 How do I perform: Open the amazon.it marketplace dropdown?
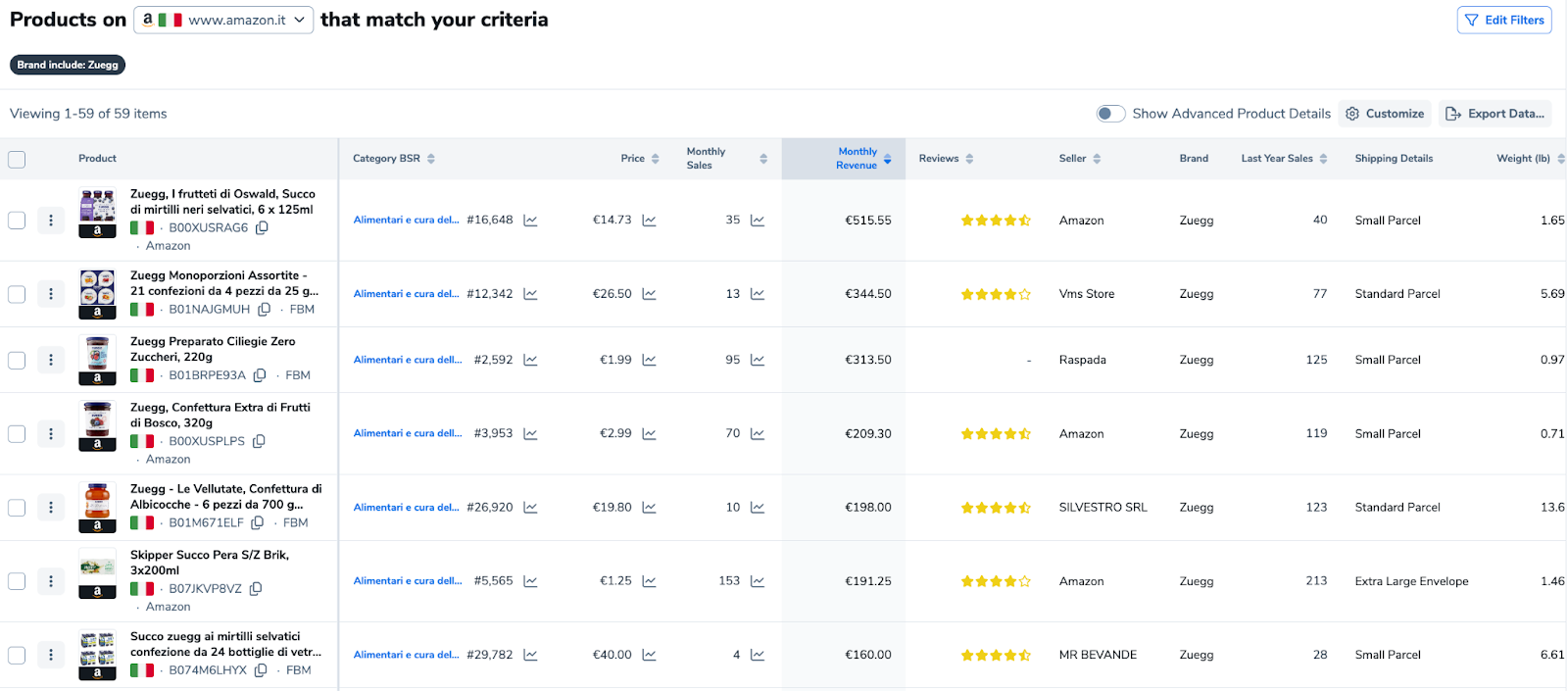coord(223,20)
